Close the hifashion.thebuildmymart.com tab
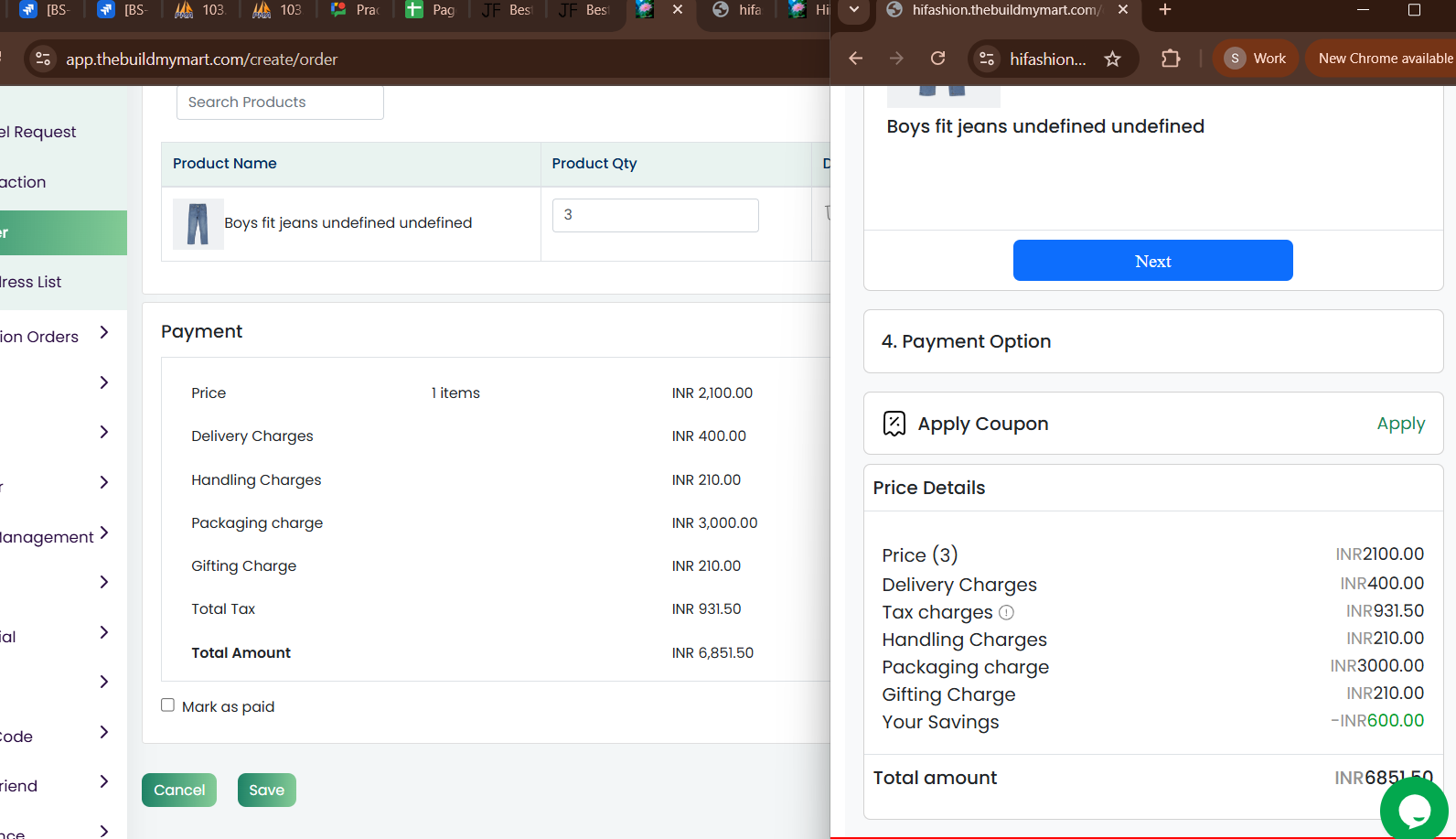The width and height of the screenshot is (1456, 839). click(x=1123, y=10)
